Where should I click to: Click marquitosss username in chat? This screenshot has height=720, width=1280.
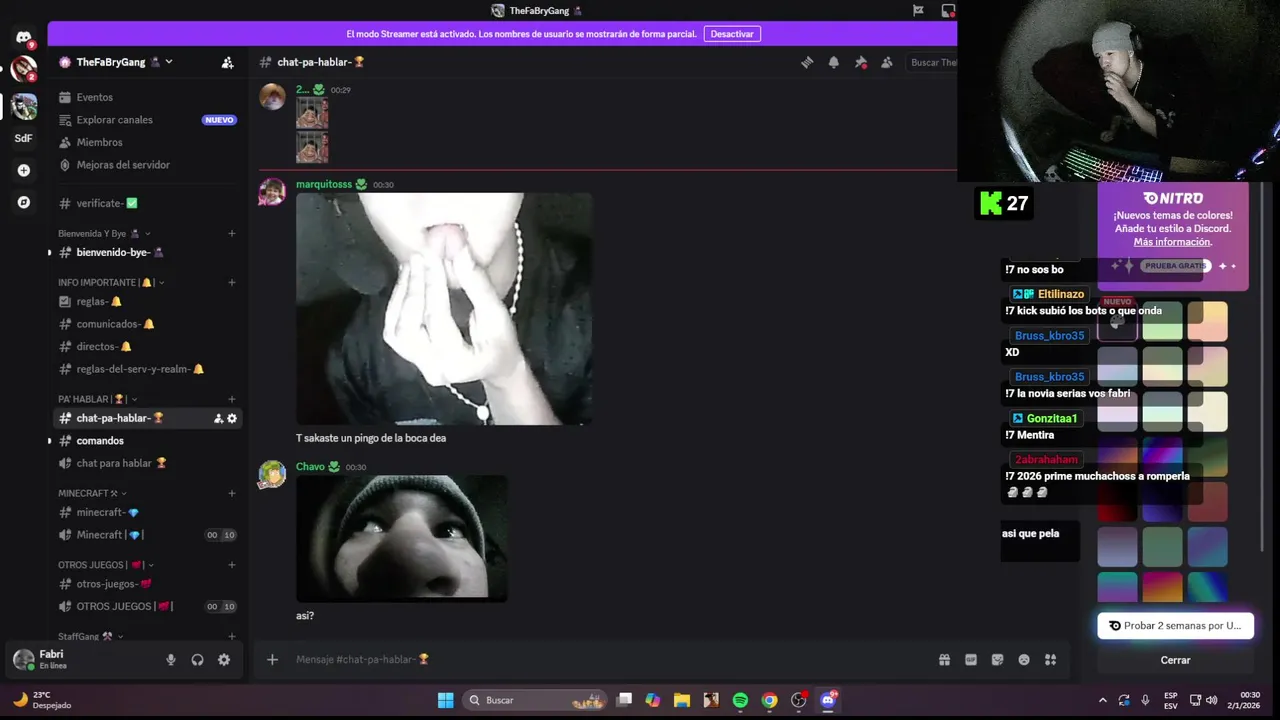(324, 185)
